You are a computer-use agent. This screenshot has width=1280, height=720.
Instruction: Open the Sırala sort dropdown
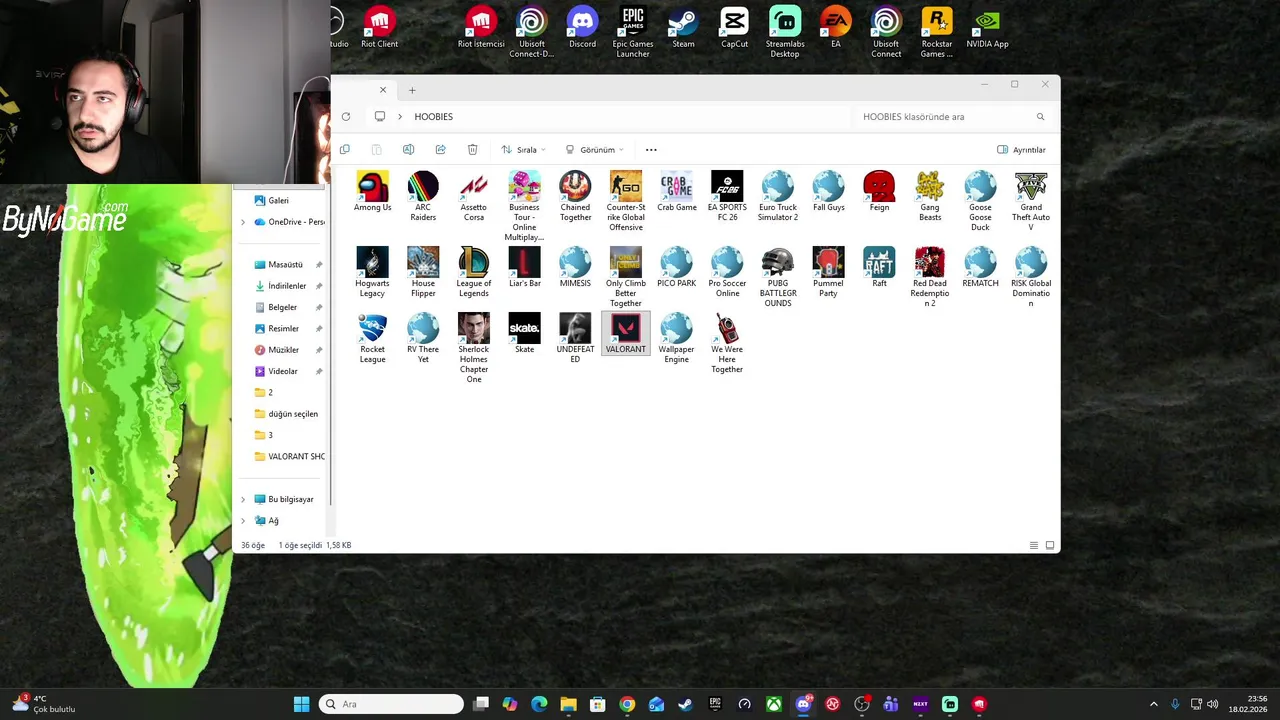click(x=524, y=150)
